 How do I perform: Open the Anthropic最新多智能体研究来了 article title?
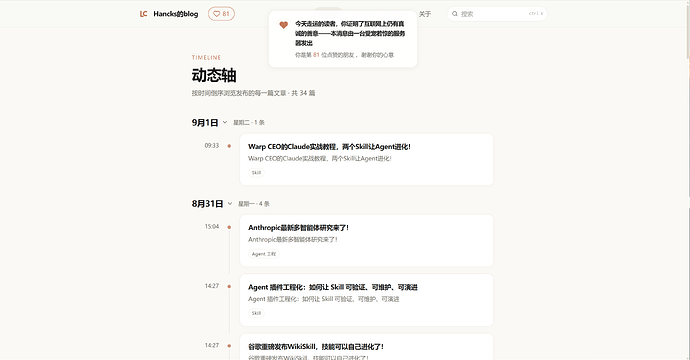pos(298,228)
